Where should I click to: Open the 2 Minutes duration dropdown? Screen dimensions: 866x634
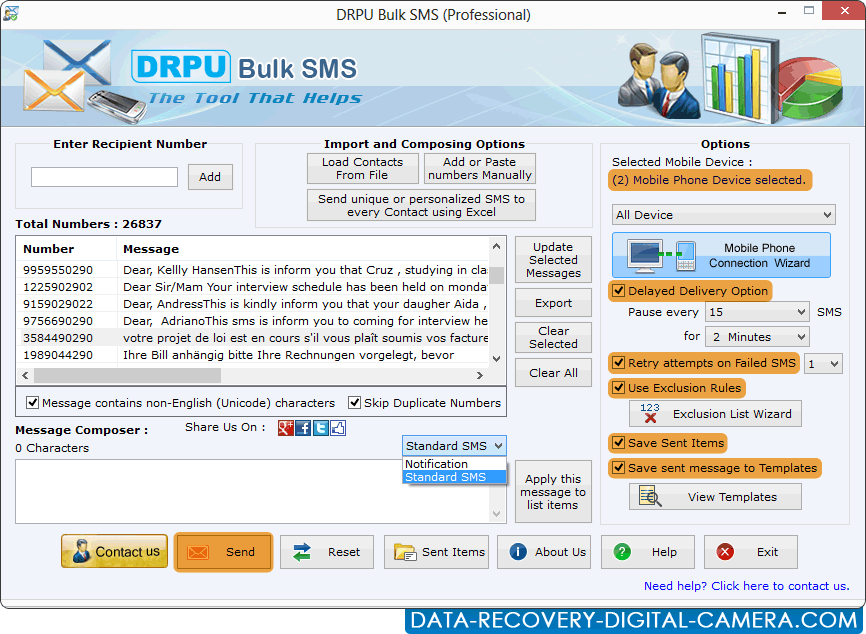757,336
